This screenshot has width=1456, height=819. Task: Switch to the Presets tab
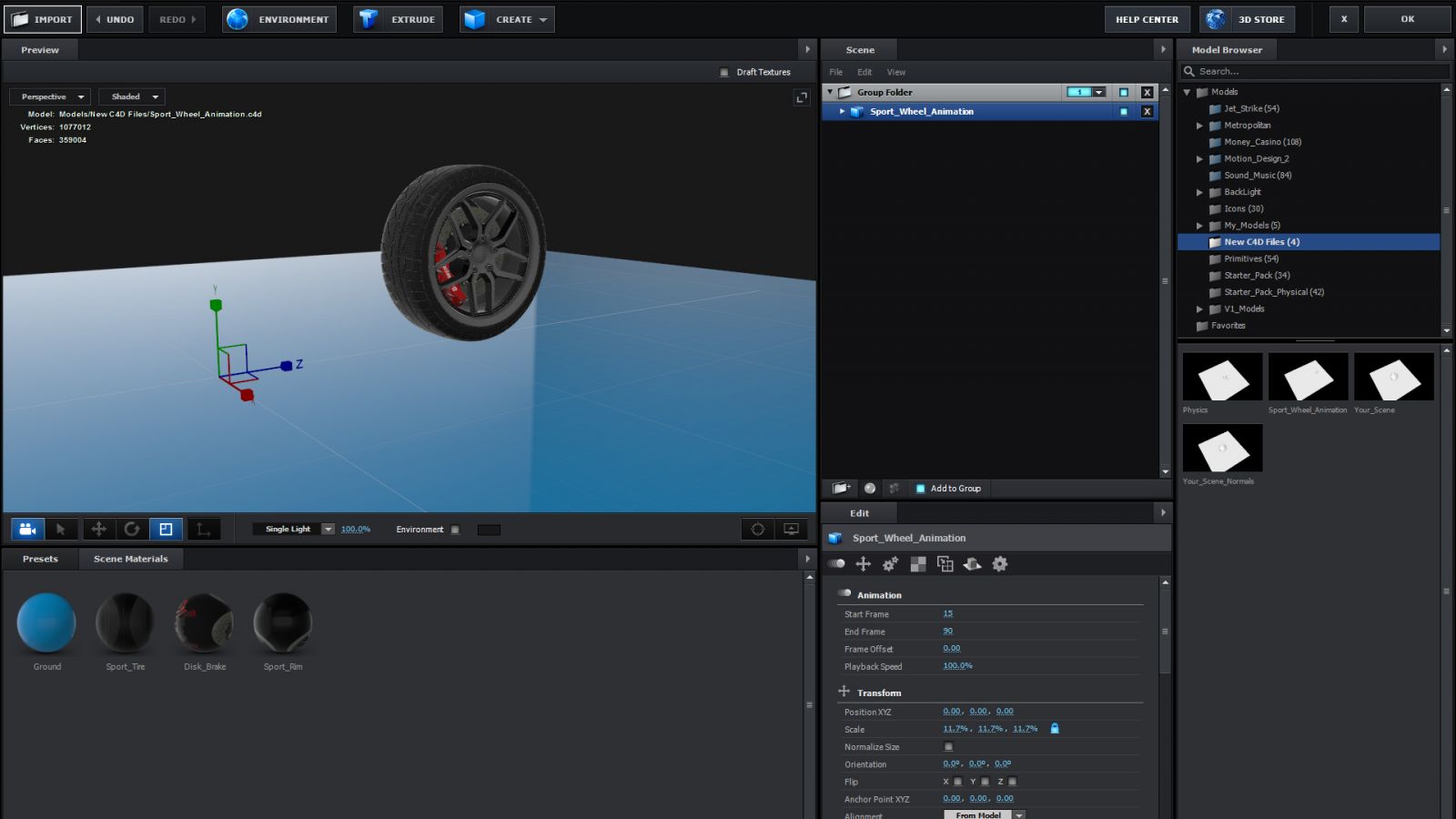(40, 559)
